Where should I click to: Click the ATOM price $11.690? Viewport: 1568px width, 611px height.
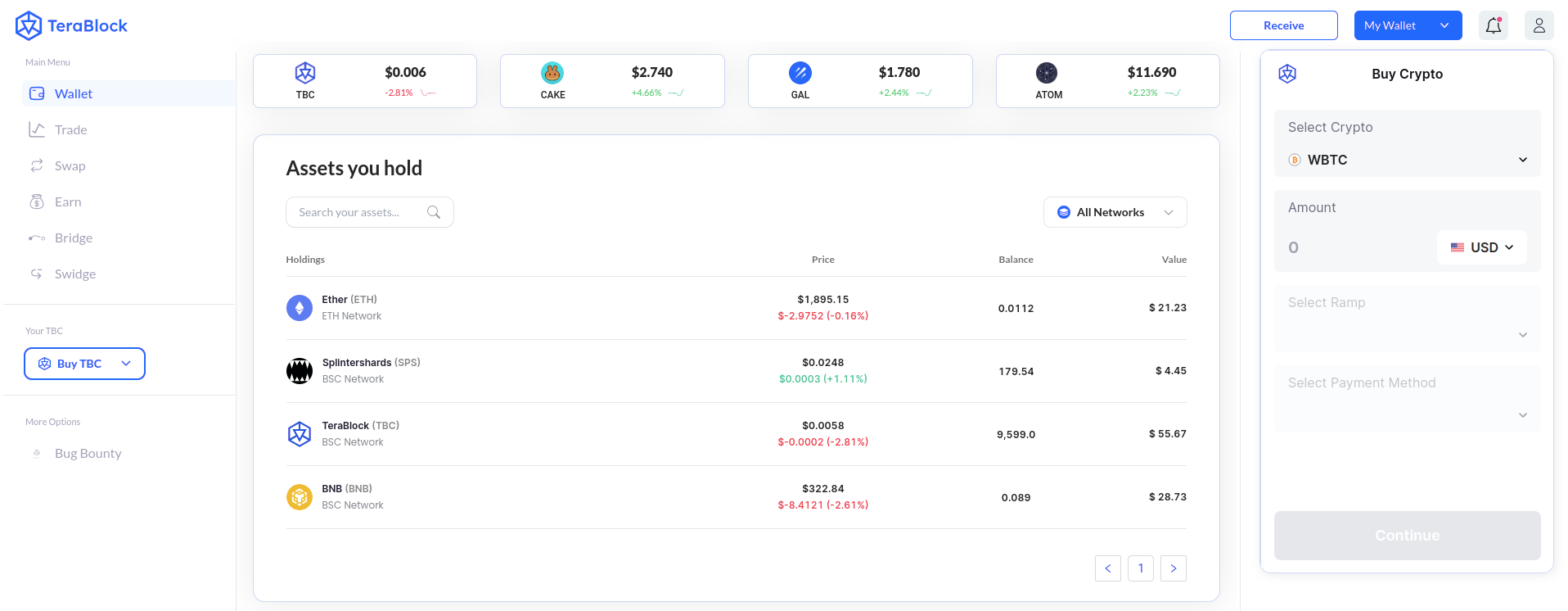[1151, 72]
